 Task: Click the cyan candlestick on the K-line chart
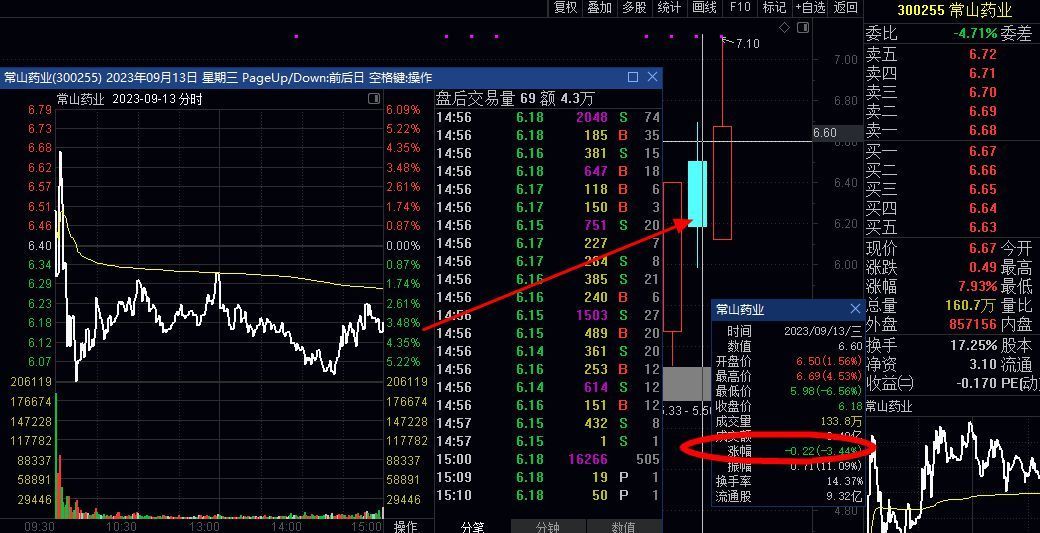pyautogui.click(x=697, y=193)
